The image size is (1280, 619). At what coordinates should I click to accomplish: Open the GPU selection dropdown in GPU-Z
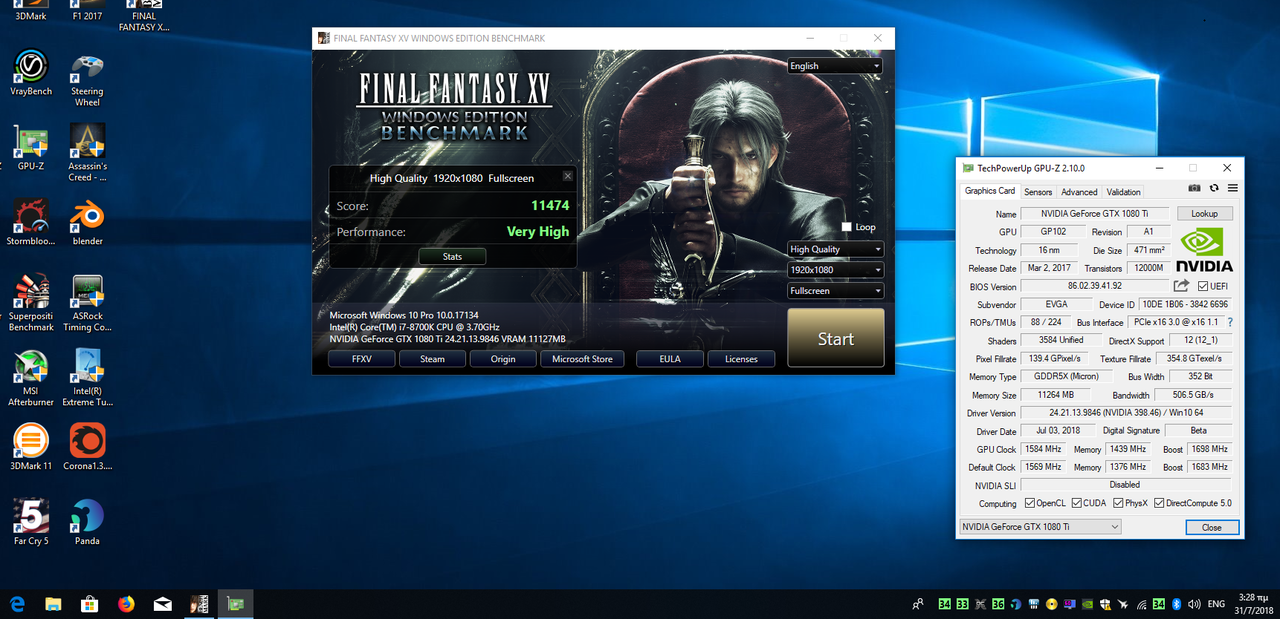[x=1040, y=527]
